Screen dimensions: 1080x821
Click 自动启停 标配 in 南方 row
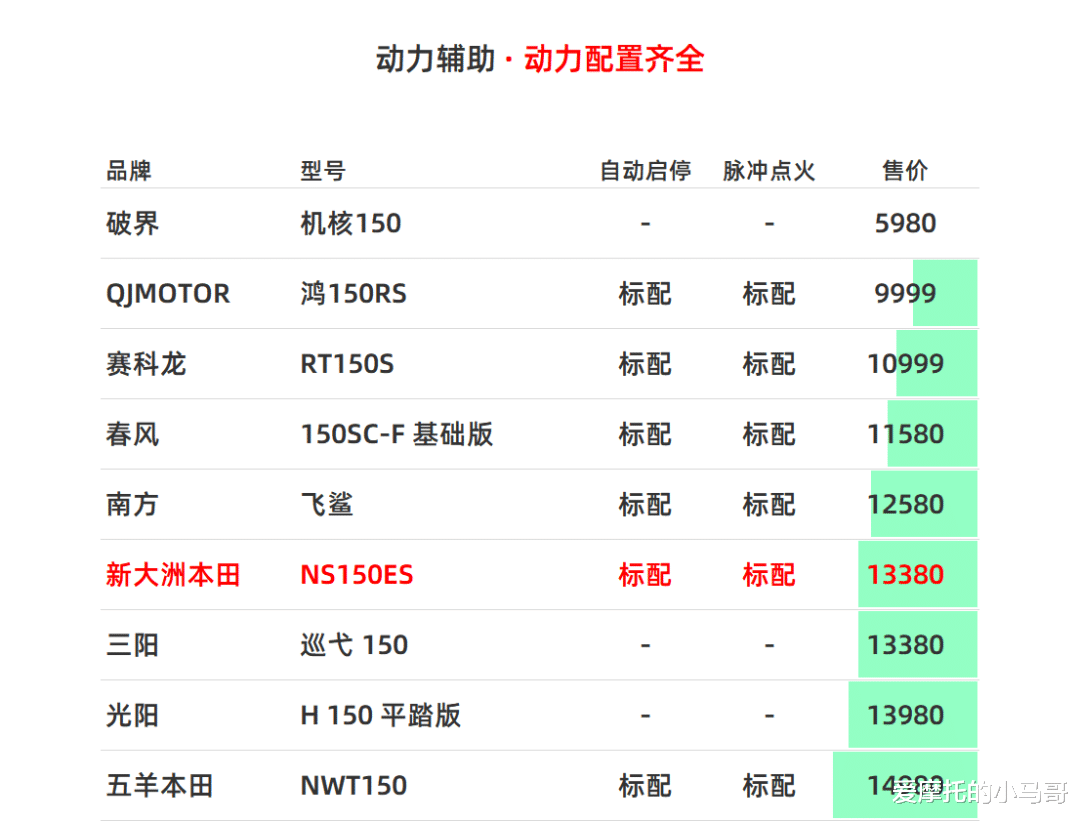click(645, 504)
